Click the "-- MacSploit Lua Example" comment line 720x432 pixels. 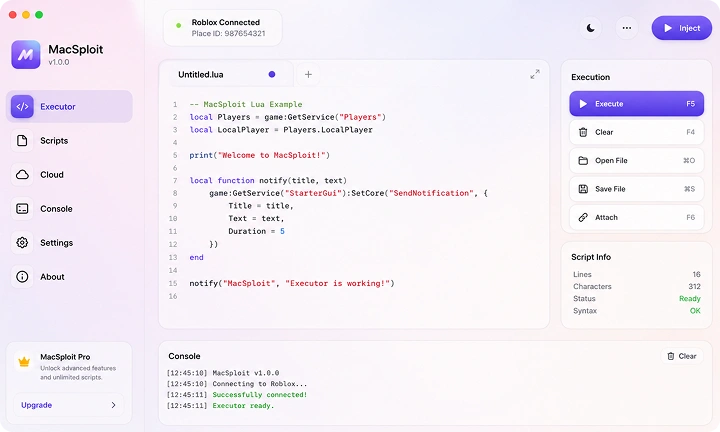[246, 104]
